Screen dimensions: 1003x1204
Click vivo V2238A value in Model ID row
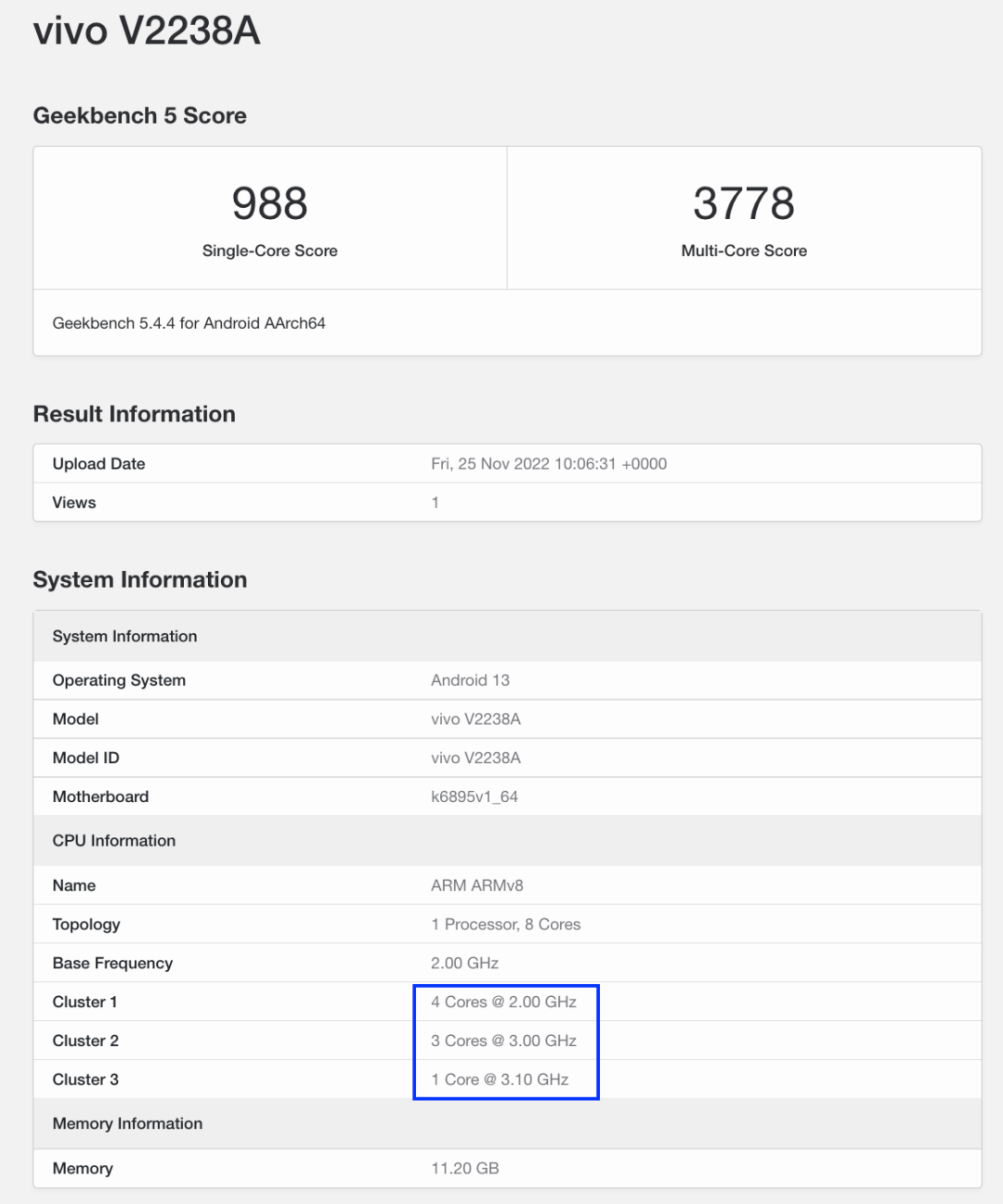point(475,757)
